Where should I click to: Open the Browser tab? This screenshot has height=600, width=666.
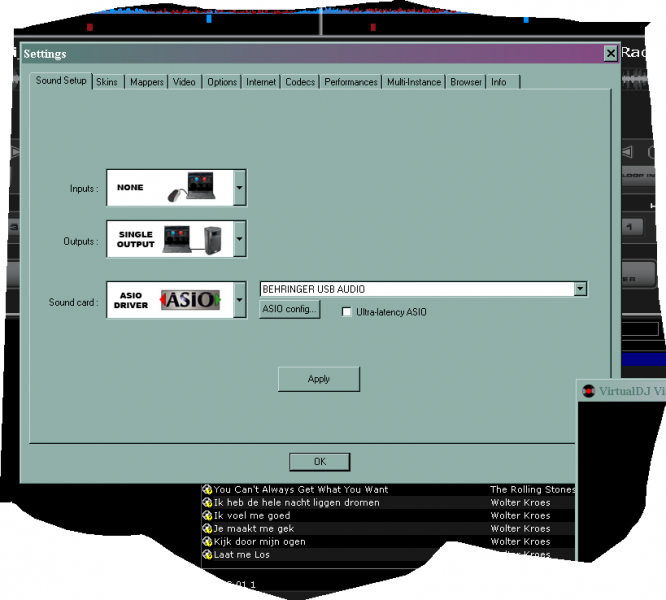pos(466,82)
